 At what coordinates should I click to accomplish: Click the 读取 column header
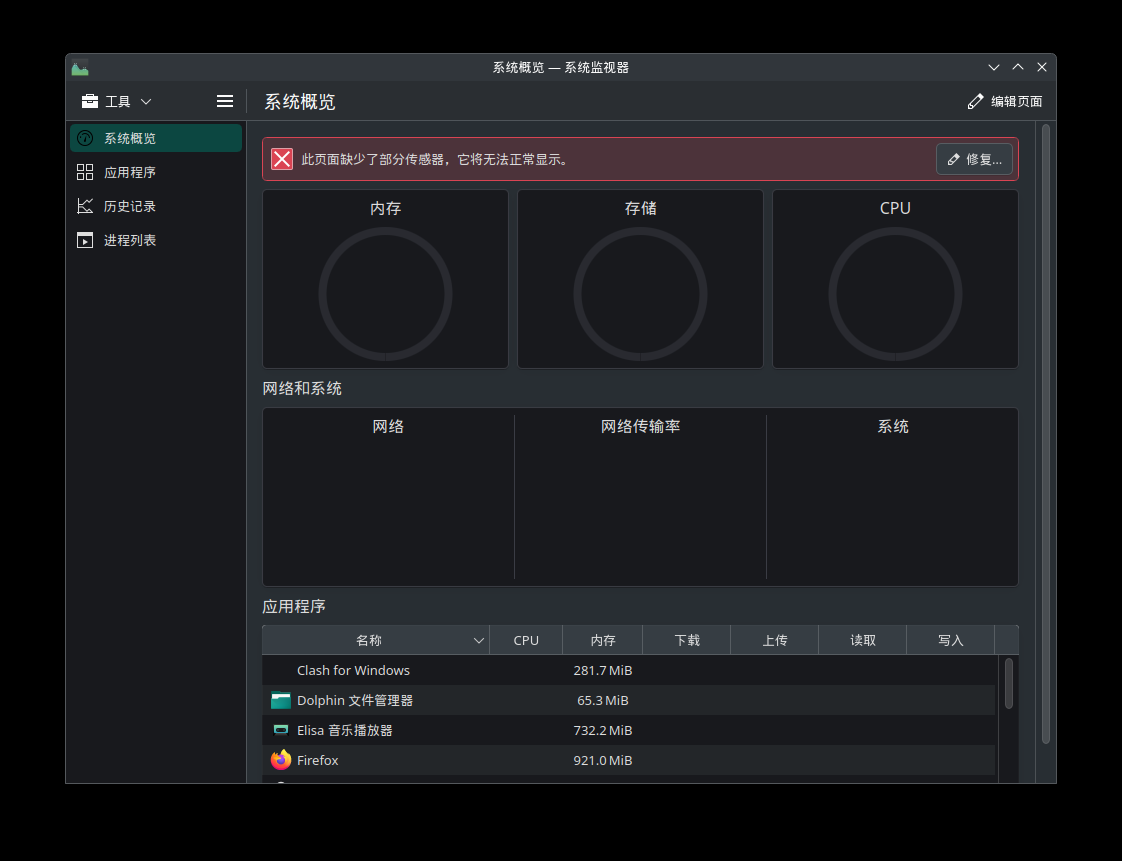click(862, 641)
